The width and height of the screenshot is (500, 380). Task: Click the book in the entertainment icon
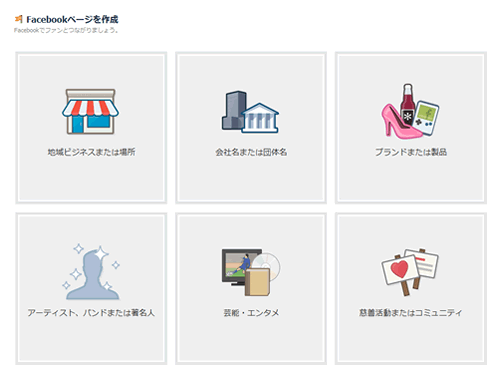(x=257, y=282)
